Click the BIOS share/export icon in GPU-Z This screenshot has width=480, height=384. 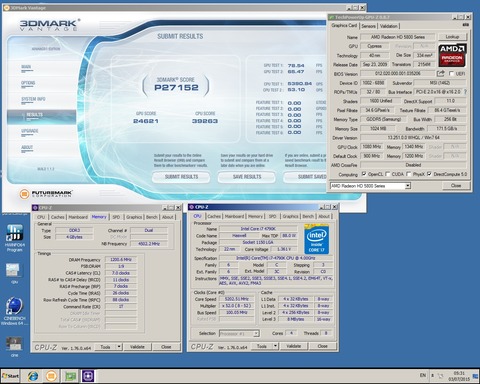point(441,73)
